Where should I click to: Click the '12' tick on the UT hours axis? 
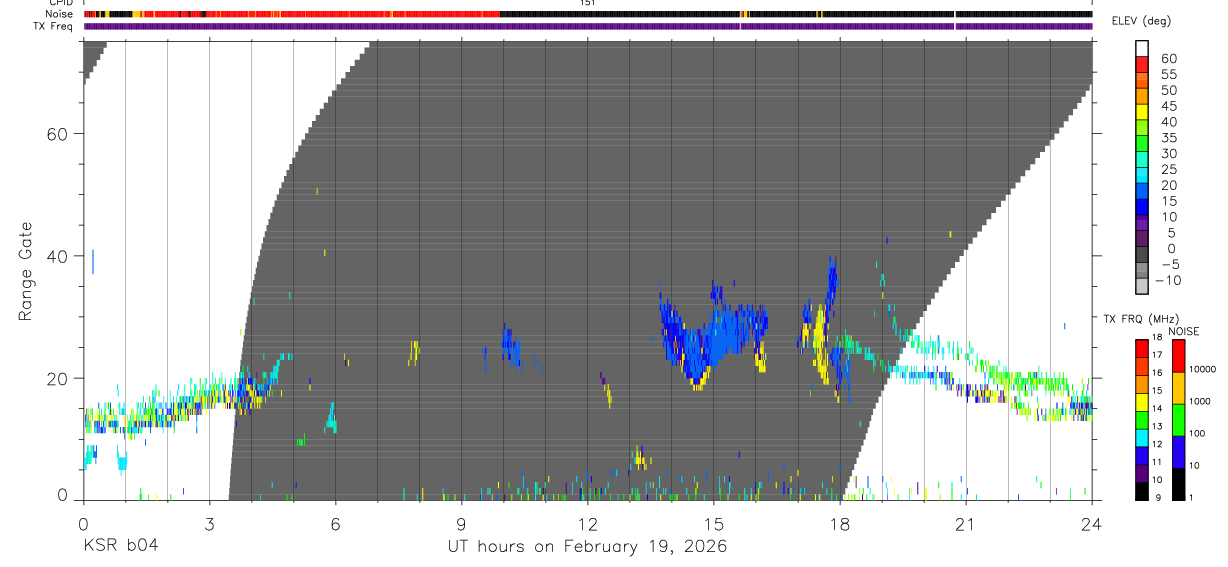tap(587, 523)
